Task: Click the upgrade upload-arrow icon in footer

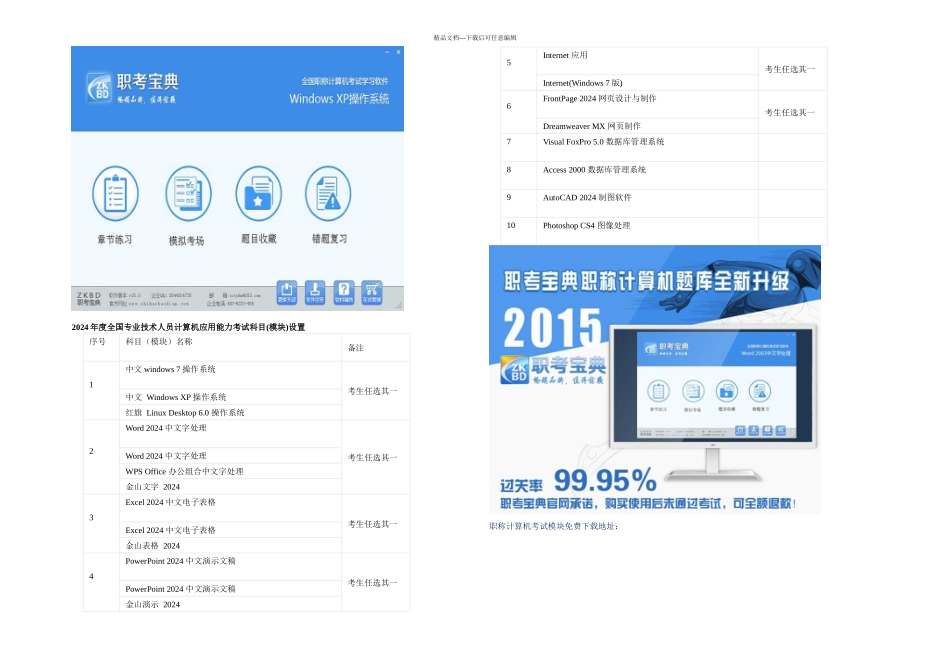Action: click(x=287, y=292)
